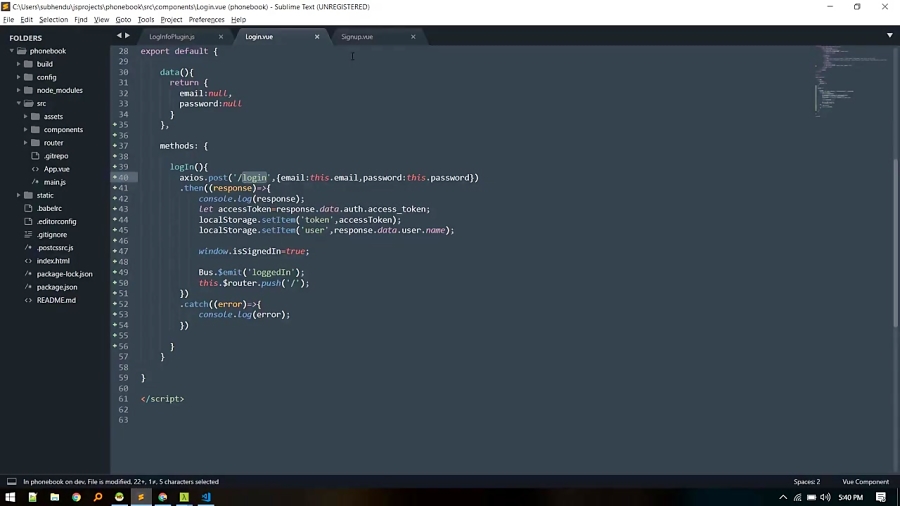
Task: Place cursor on 'loggedIn' string in line 49
Action: (x=272, y=273)
